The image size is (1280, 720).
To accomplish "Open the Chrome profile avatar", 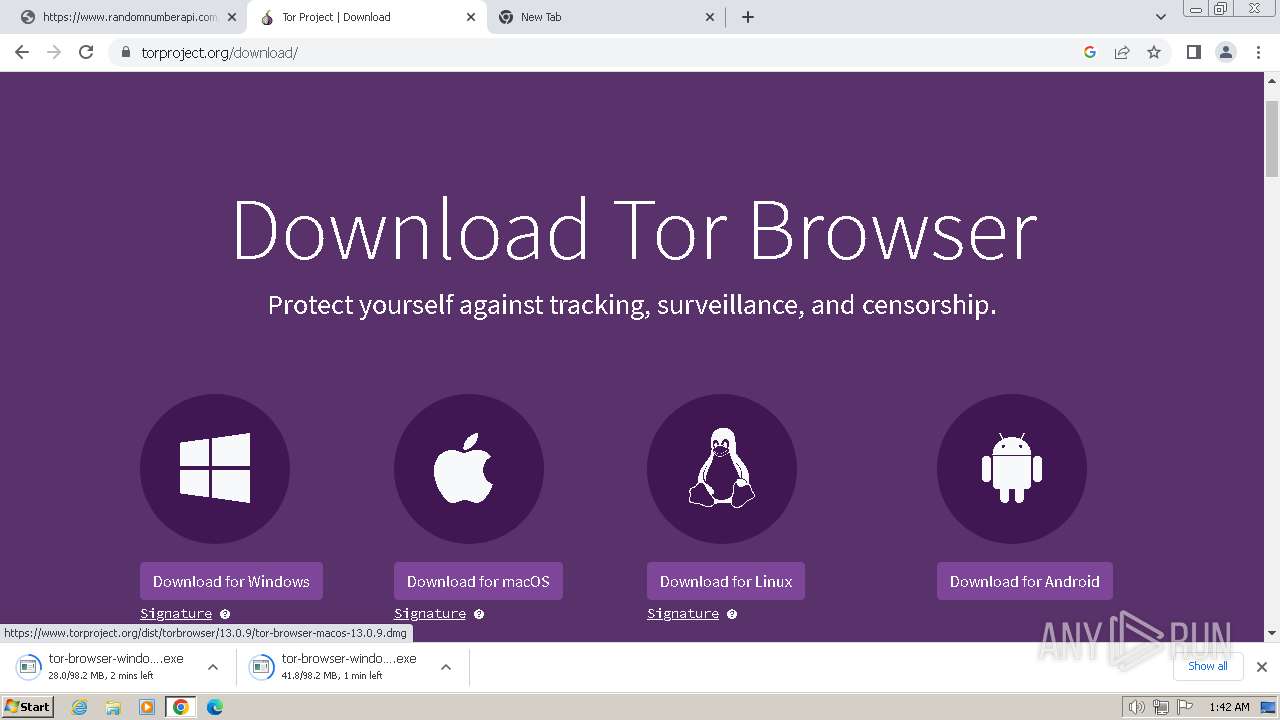I will point(1226,52).
